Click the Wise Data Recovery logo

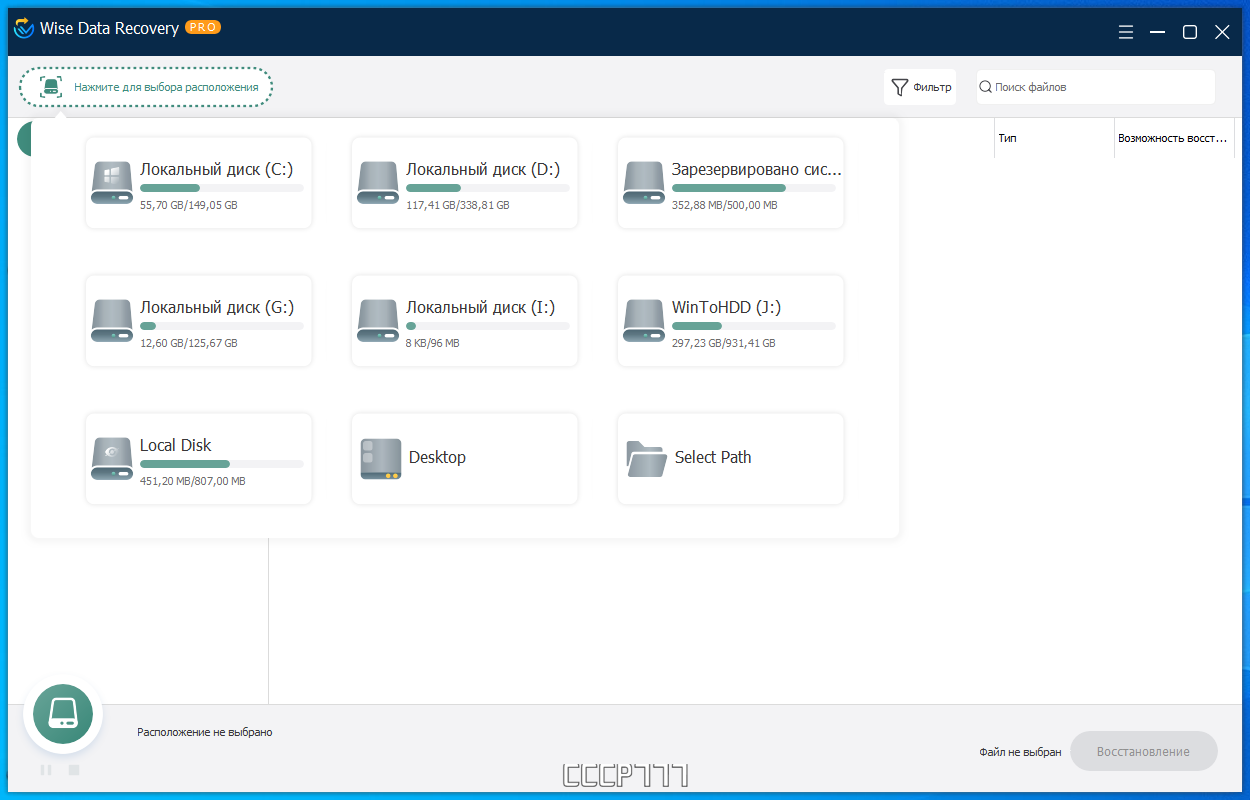(23, 28)
